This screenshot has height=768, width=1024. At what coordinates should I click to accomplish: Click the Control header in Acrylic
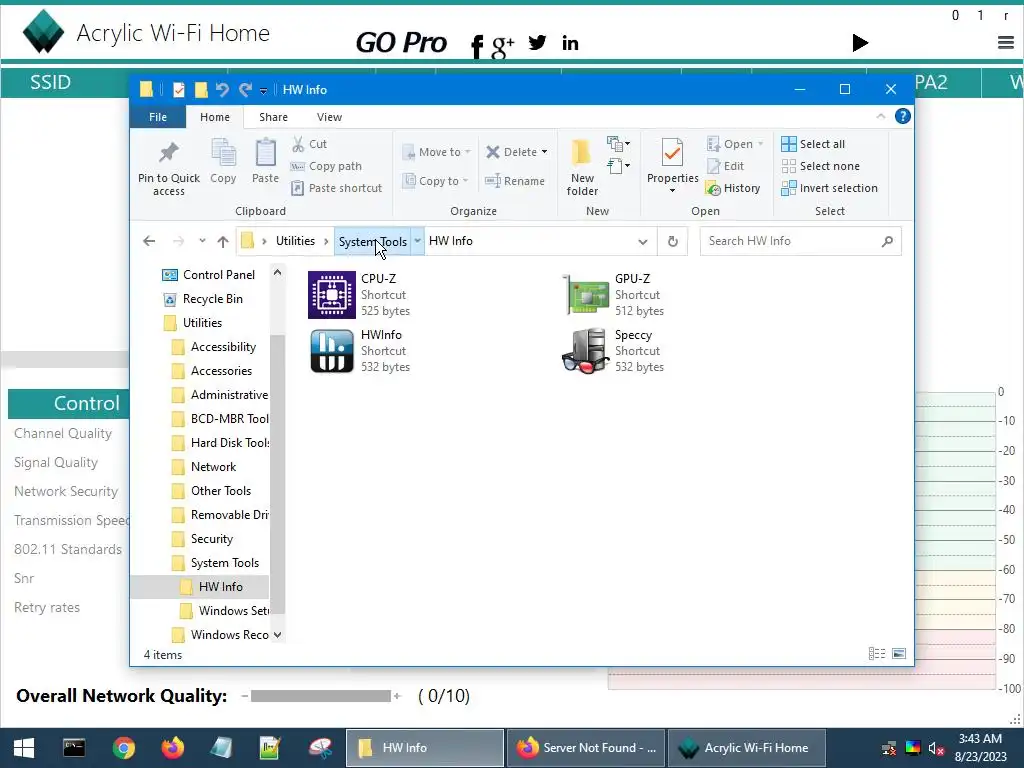(69, 403)
